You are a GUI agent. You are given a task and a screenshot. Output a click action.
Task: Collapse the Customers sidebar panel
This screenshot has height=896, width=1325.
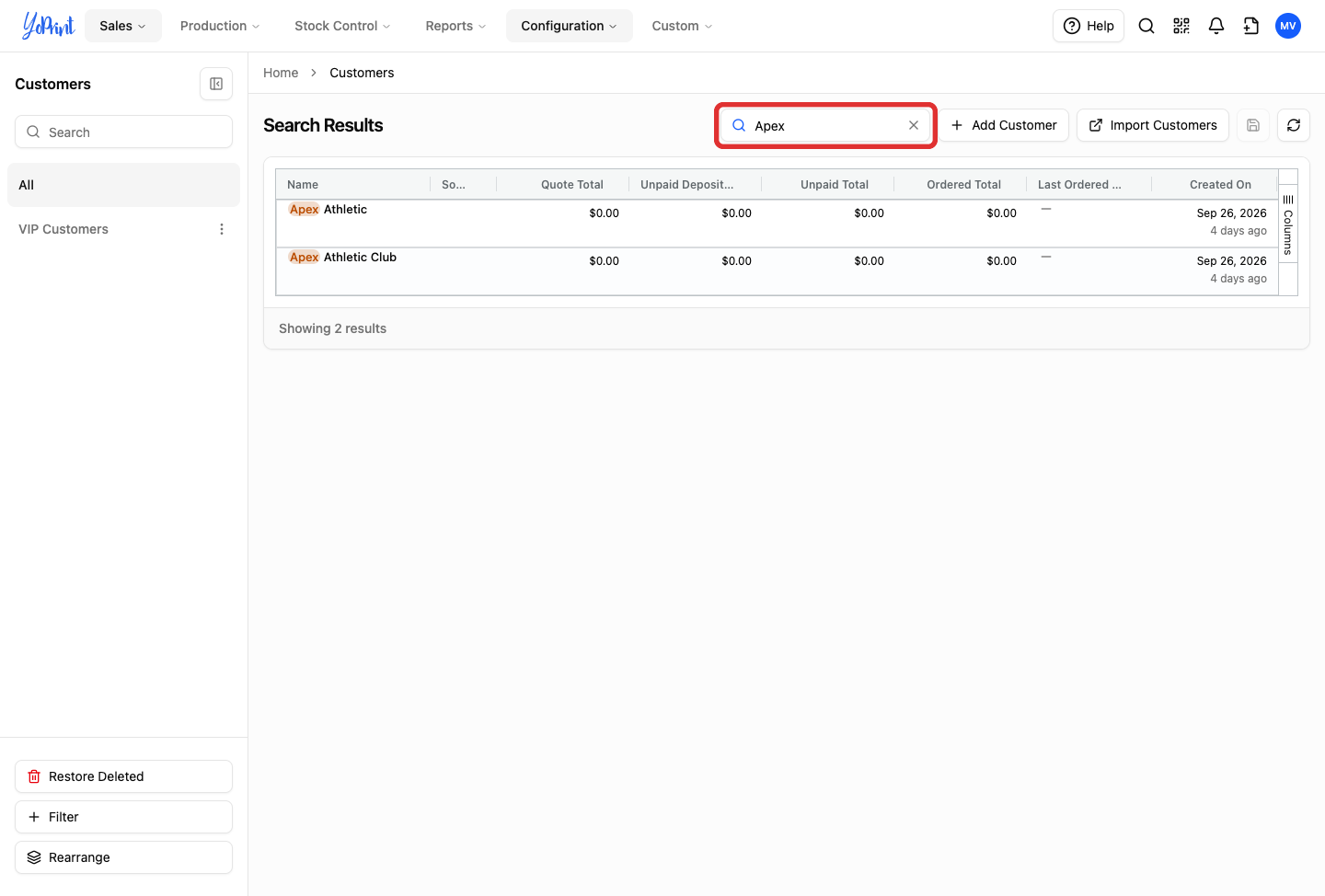216,84
